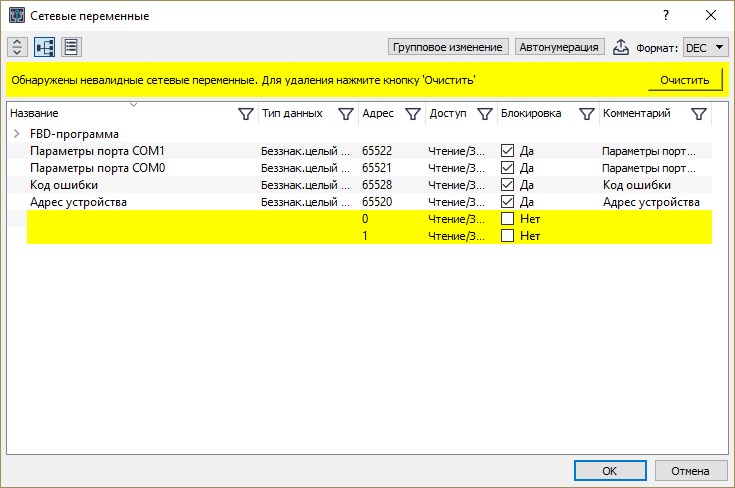Open the filter for Доступ column
The width and height of the screenshot is (735, 488).
484,113
